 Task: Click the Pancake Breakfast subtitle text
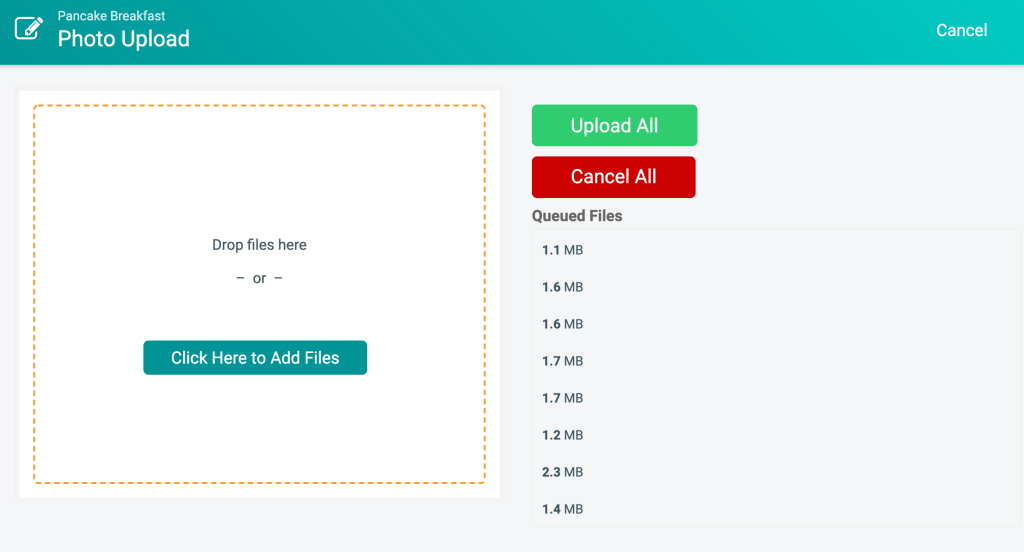click(x=111, y=16)
